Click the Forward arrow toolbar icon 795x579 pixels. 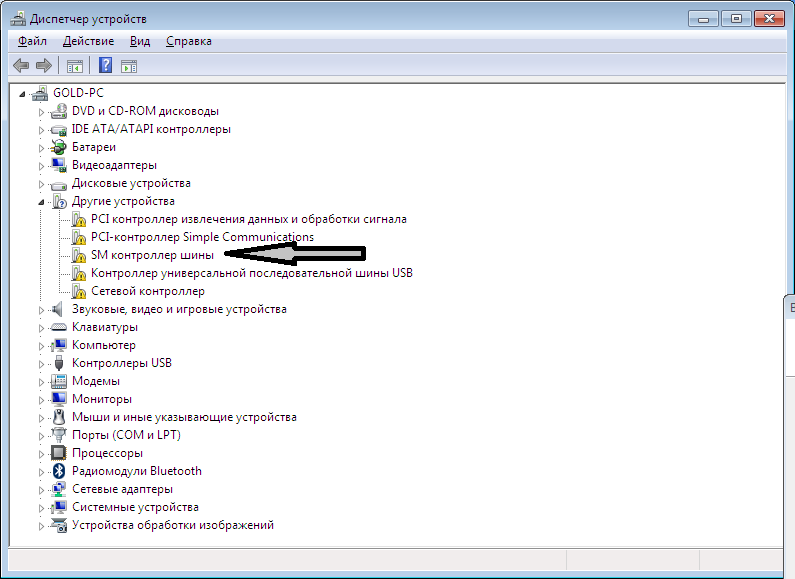pos(44,65)
